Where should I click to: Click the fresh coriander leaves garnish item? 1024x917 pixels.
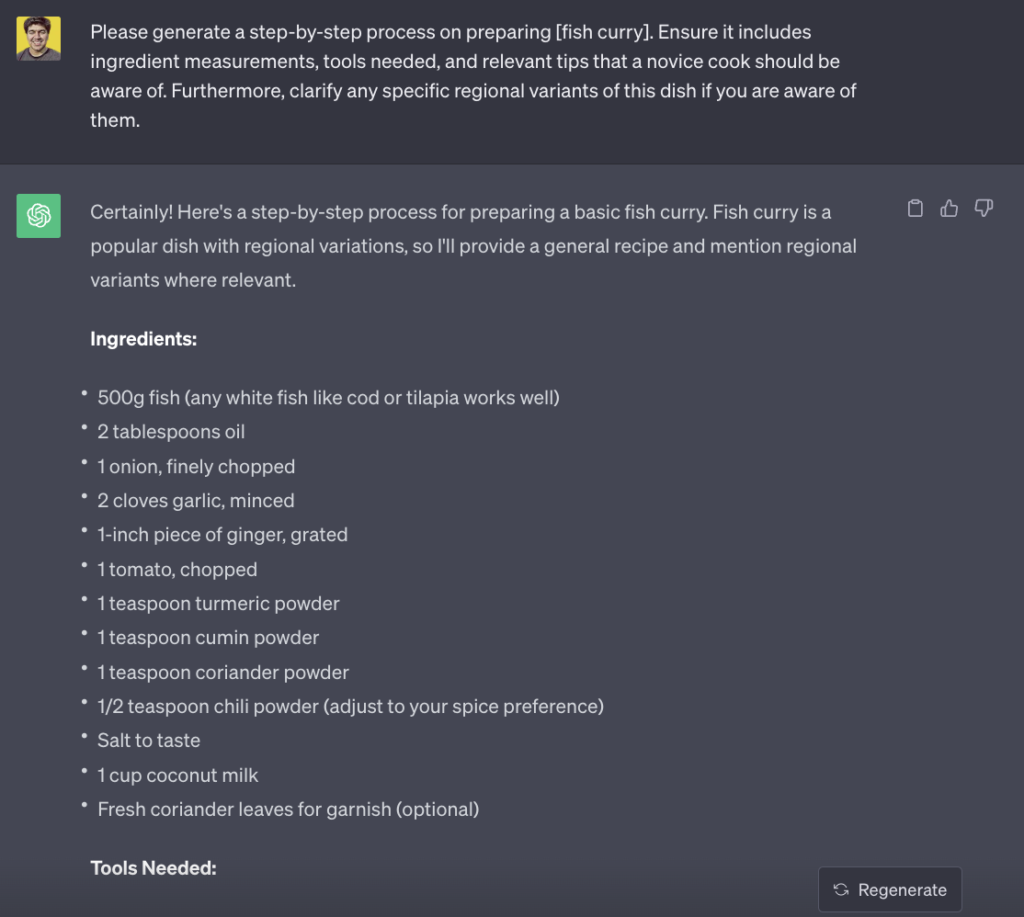(x=288, y=809)
